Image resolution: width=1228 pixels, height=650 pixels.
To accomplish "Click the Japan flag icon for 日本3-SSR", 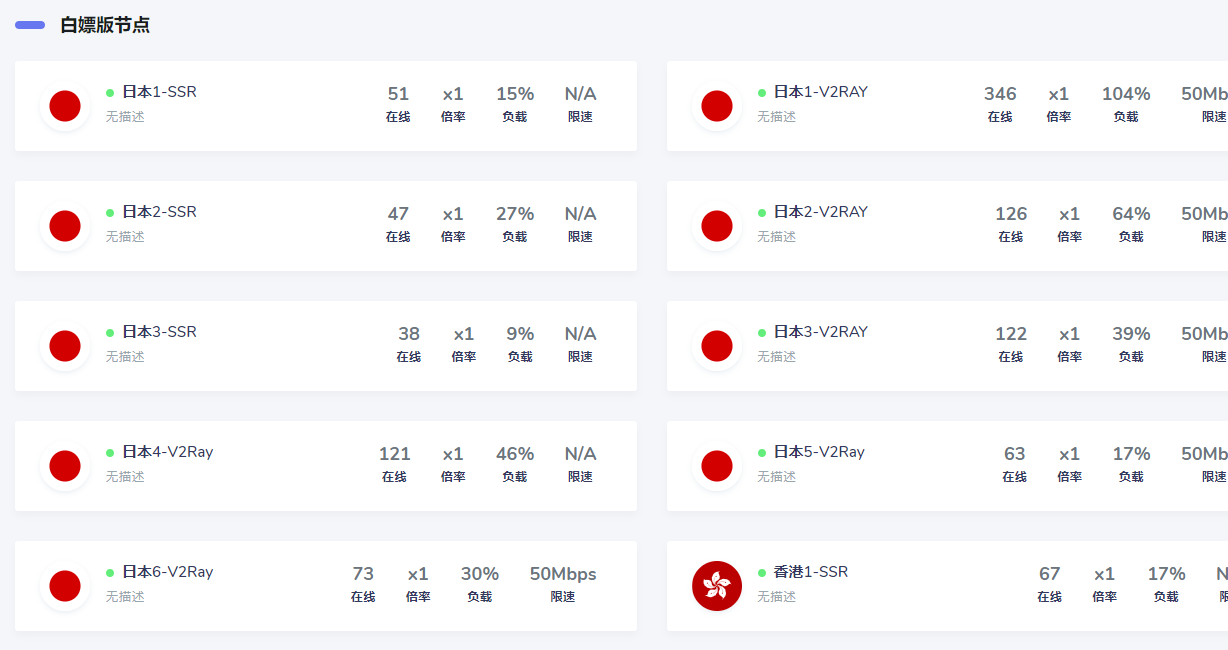I will [65, 346].
